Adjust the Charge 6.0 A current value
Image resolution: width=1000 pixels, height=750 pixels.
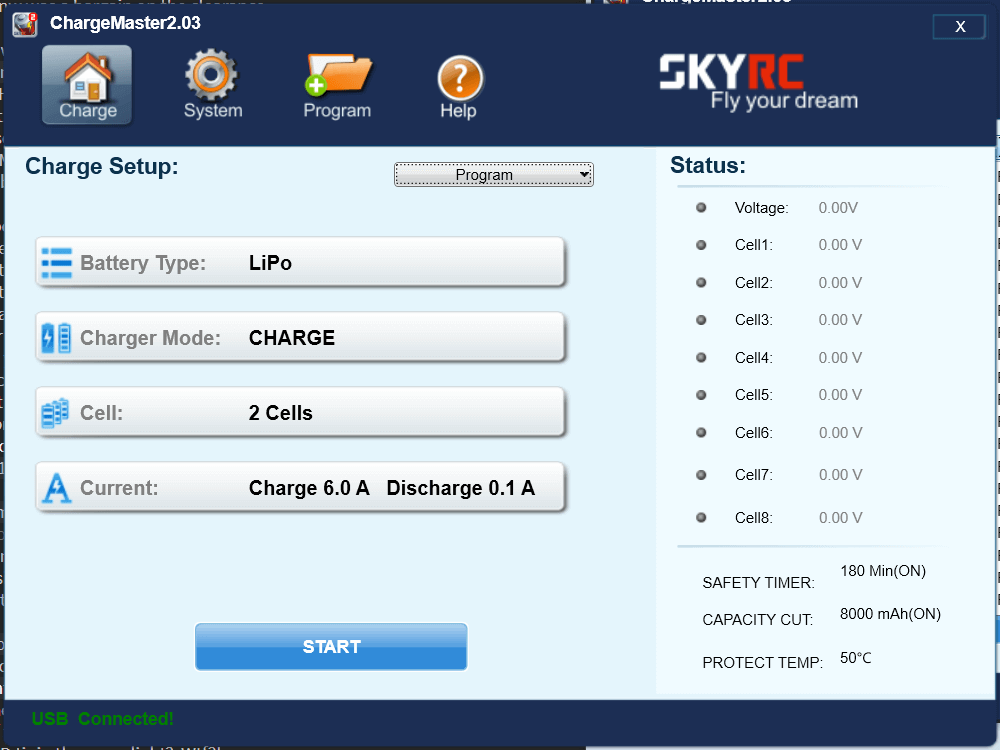309,488
